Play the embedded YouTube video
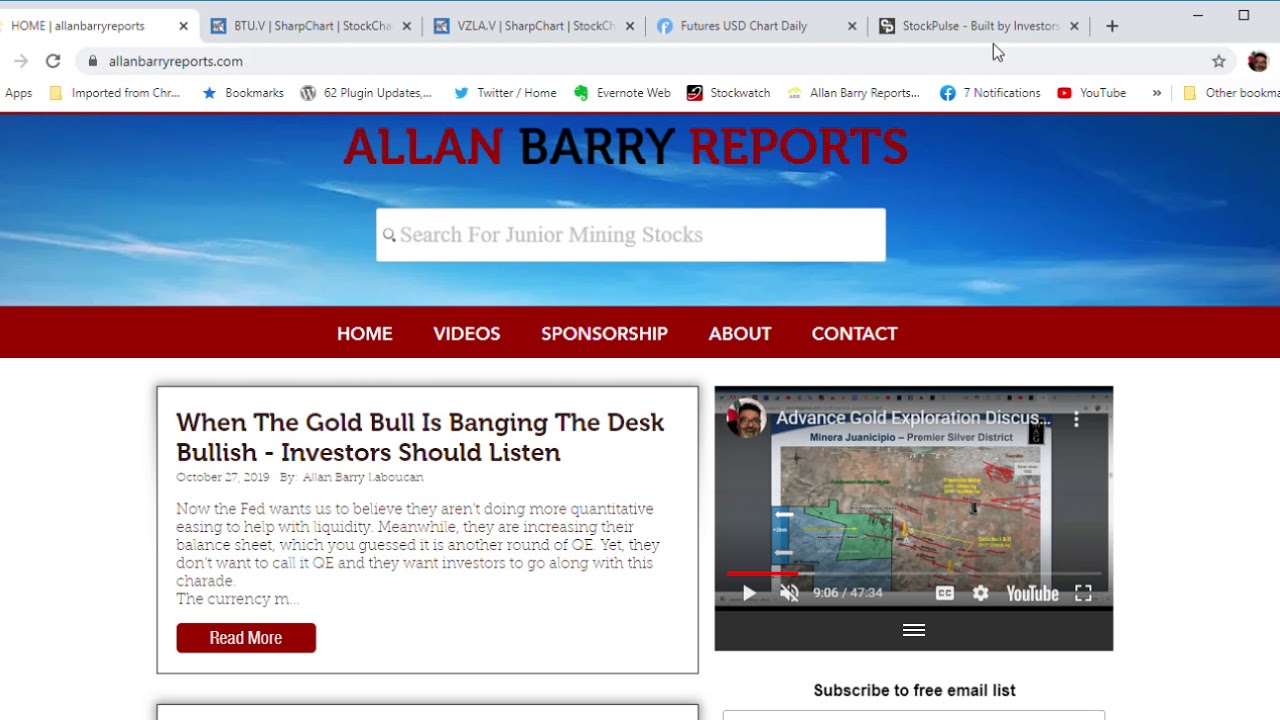Screen dimensions: 1280x720 pos(749,593)
